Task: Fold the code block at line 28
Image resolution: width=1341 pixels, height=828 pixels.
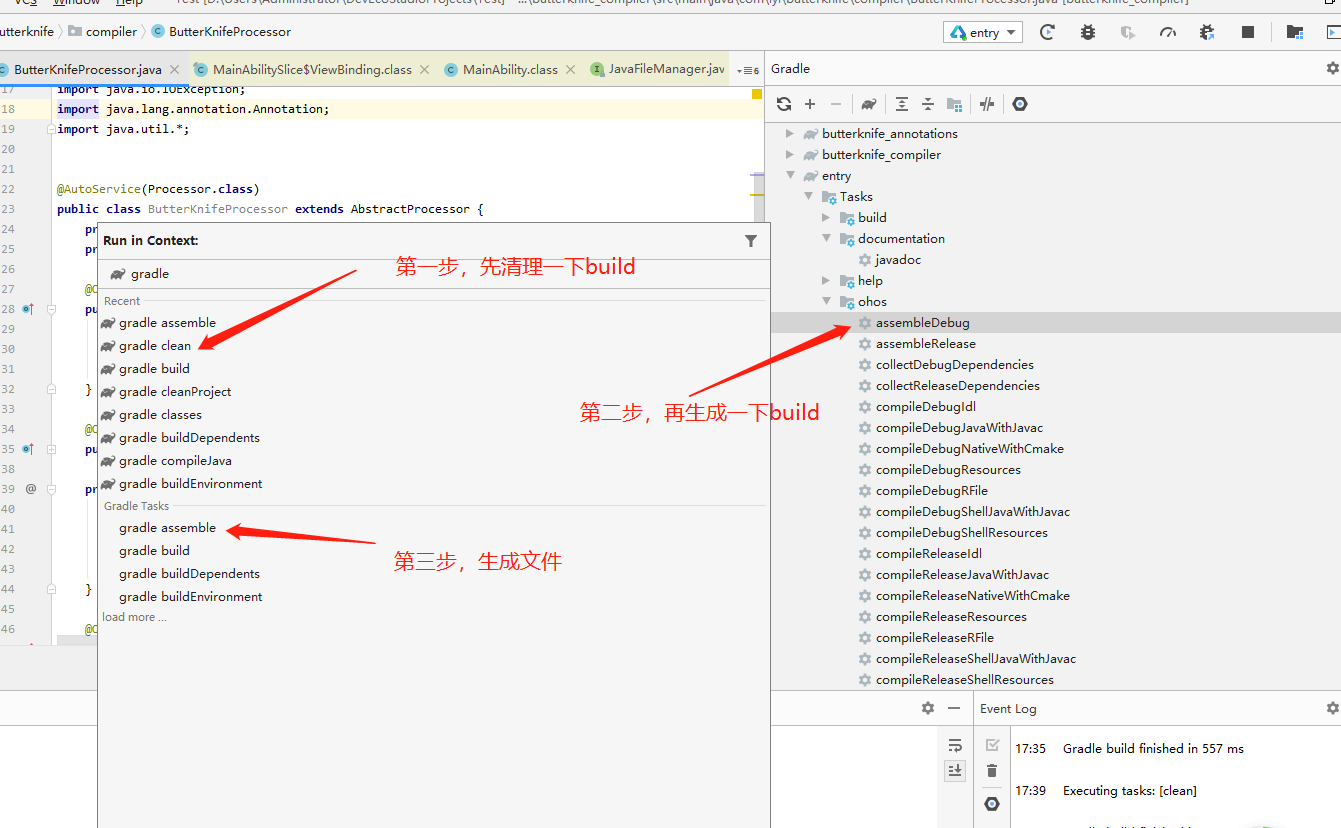Action: tap(51, 309)
